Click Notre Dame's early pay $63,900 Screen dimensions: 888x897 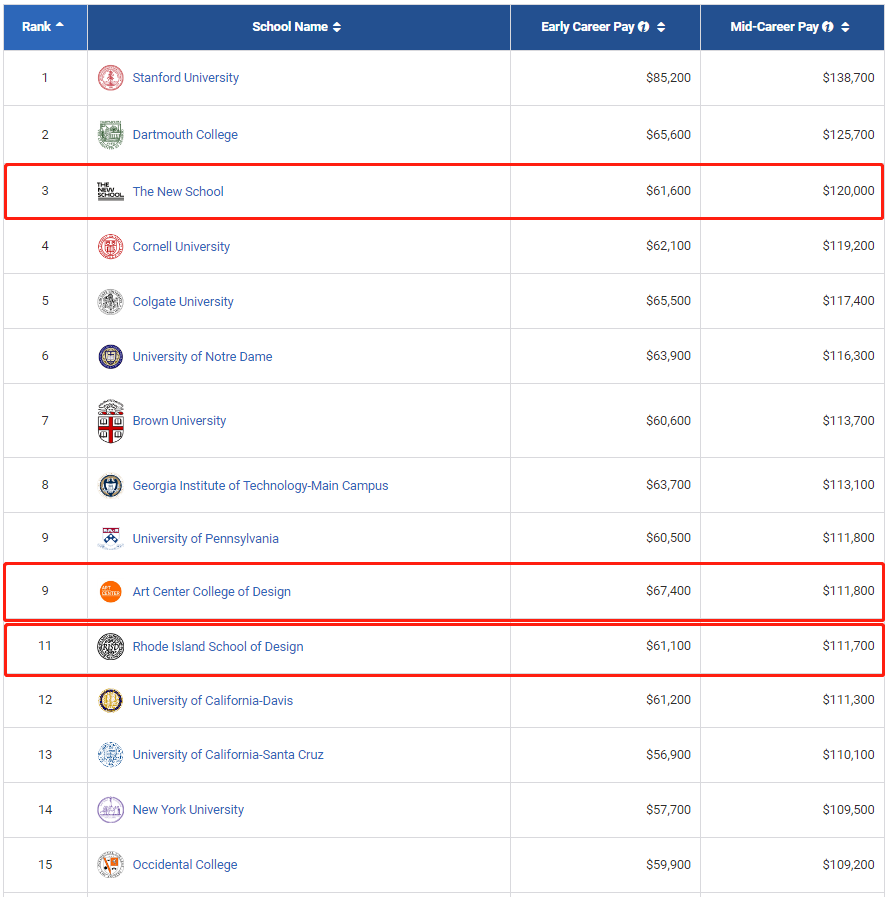click(x=668, y=356)
